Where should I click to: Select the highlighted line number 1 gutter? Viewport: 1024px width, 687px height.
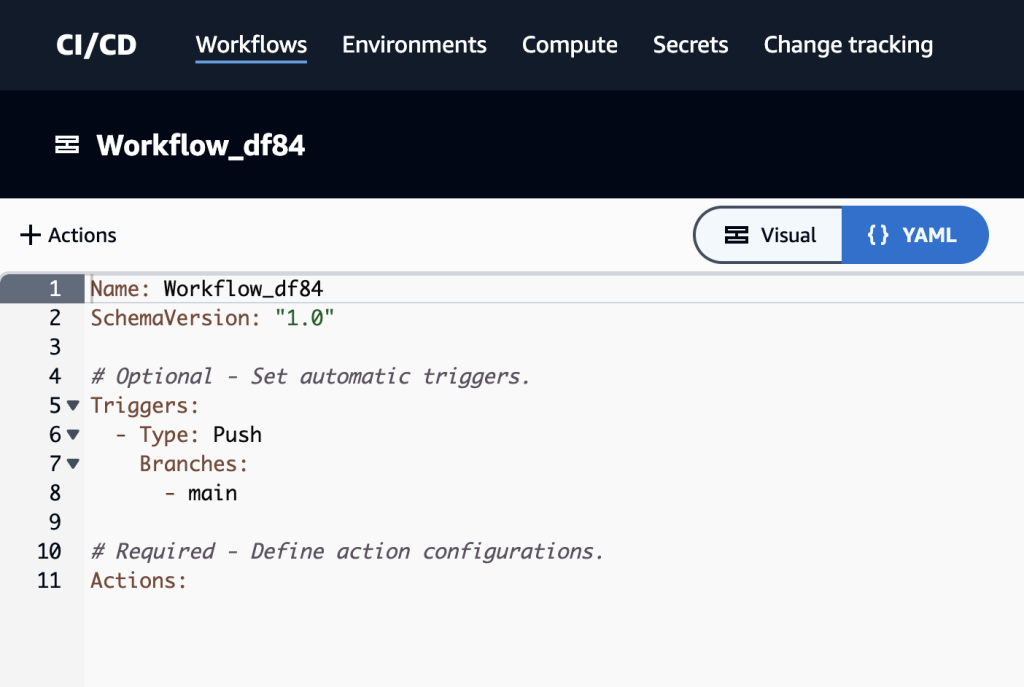pyautogui.click(x=55, y=288)
